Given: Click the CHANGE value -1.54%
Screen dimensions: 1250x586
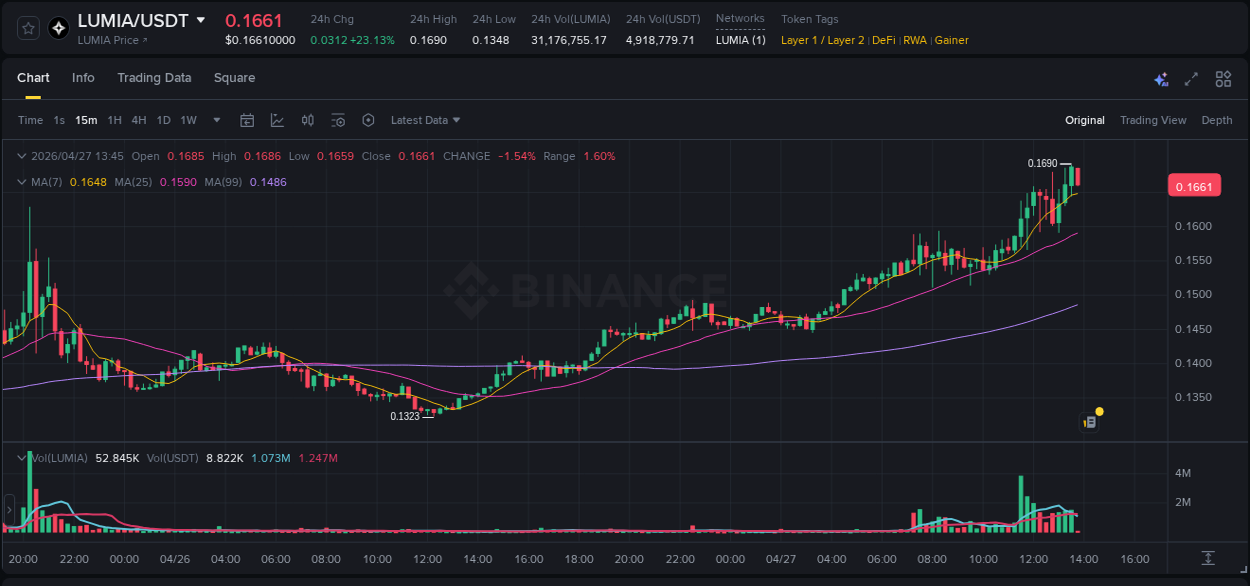Looking at the screenshot, I should pyautogui.click(x=517, y=156).
